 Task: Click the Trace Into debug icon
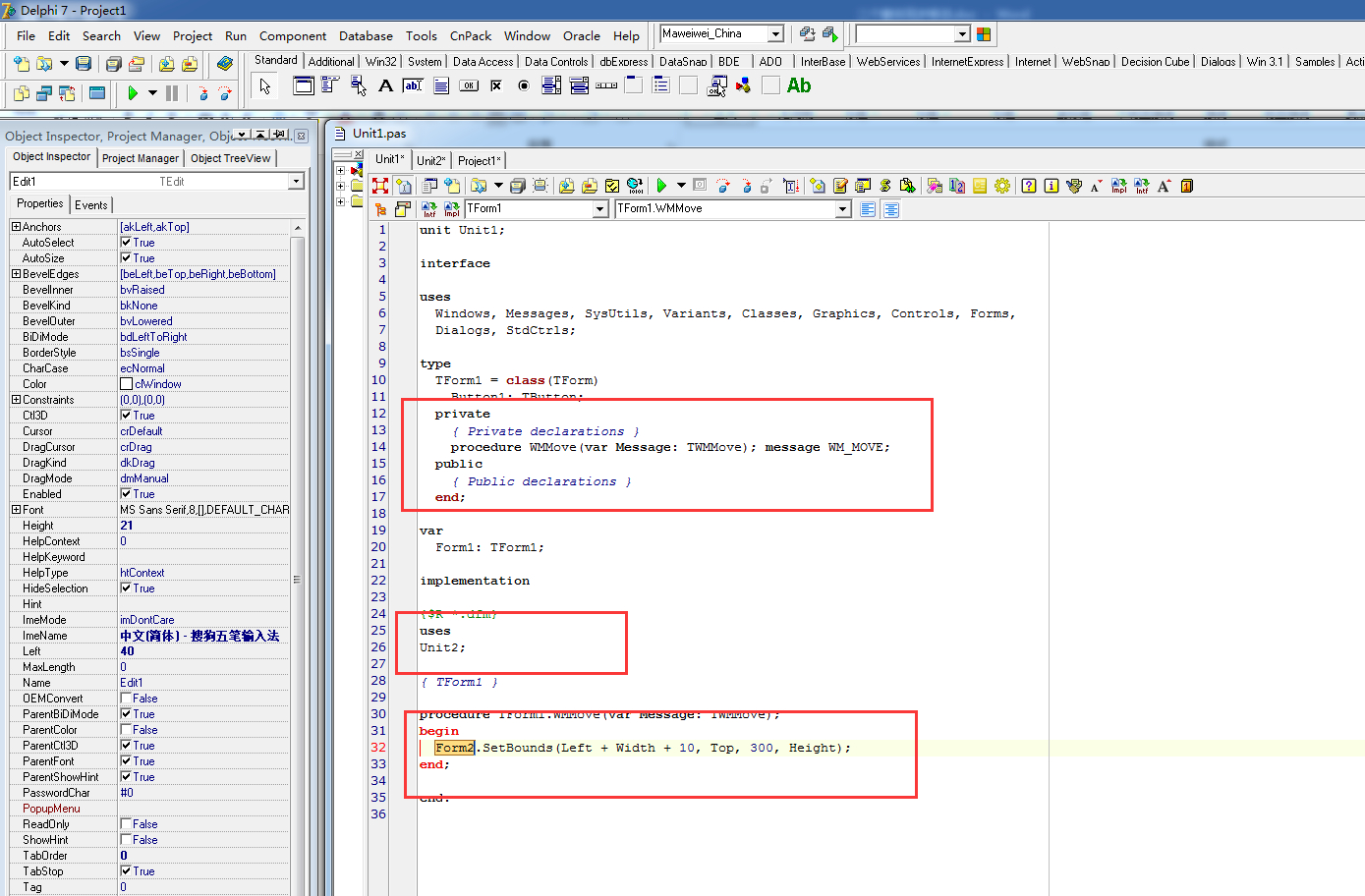(203, 93)
